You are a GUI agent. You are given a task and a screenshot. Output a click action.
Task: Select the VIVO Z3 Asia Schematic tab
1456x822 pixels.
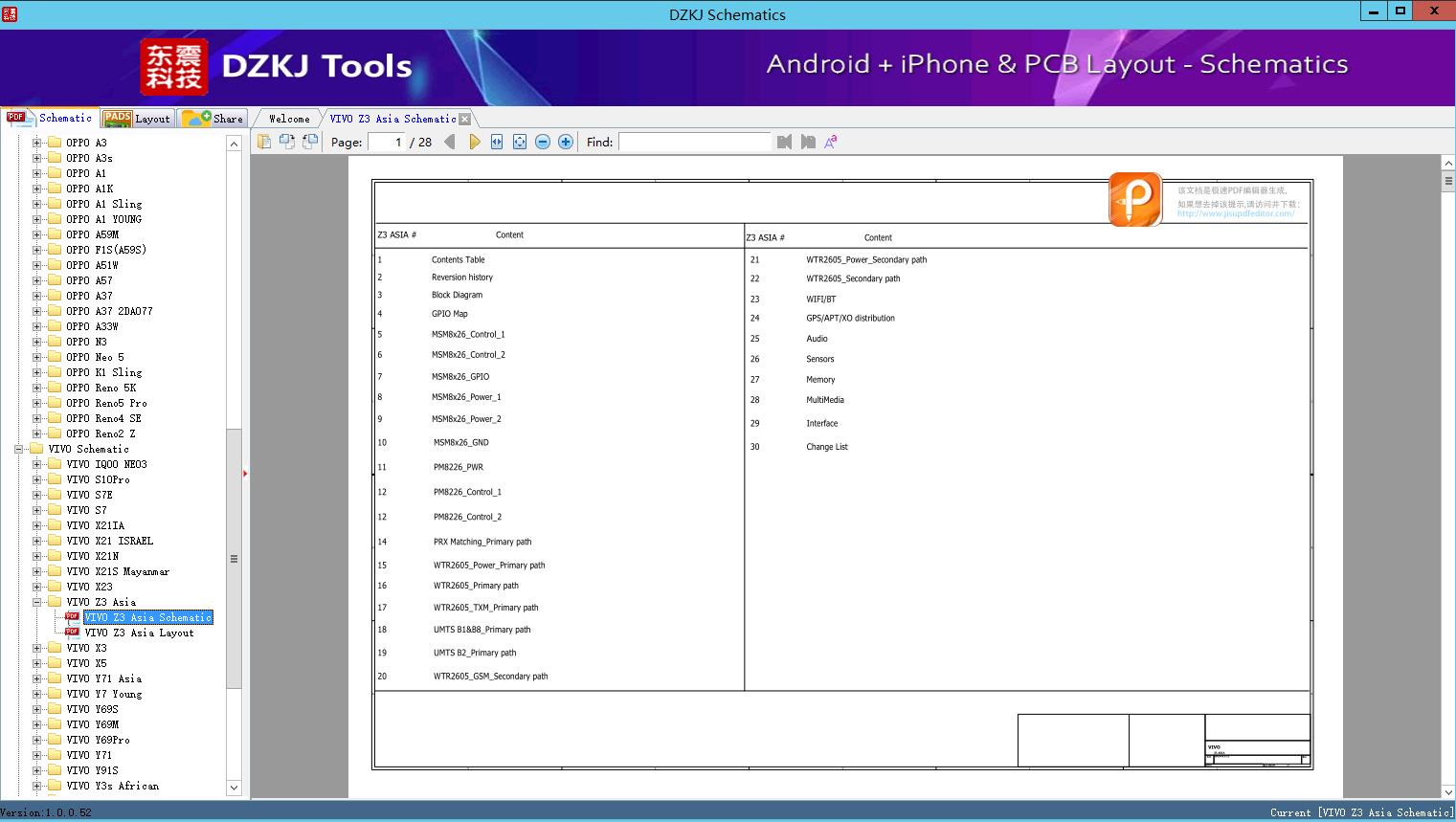[392, 119]
